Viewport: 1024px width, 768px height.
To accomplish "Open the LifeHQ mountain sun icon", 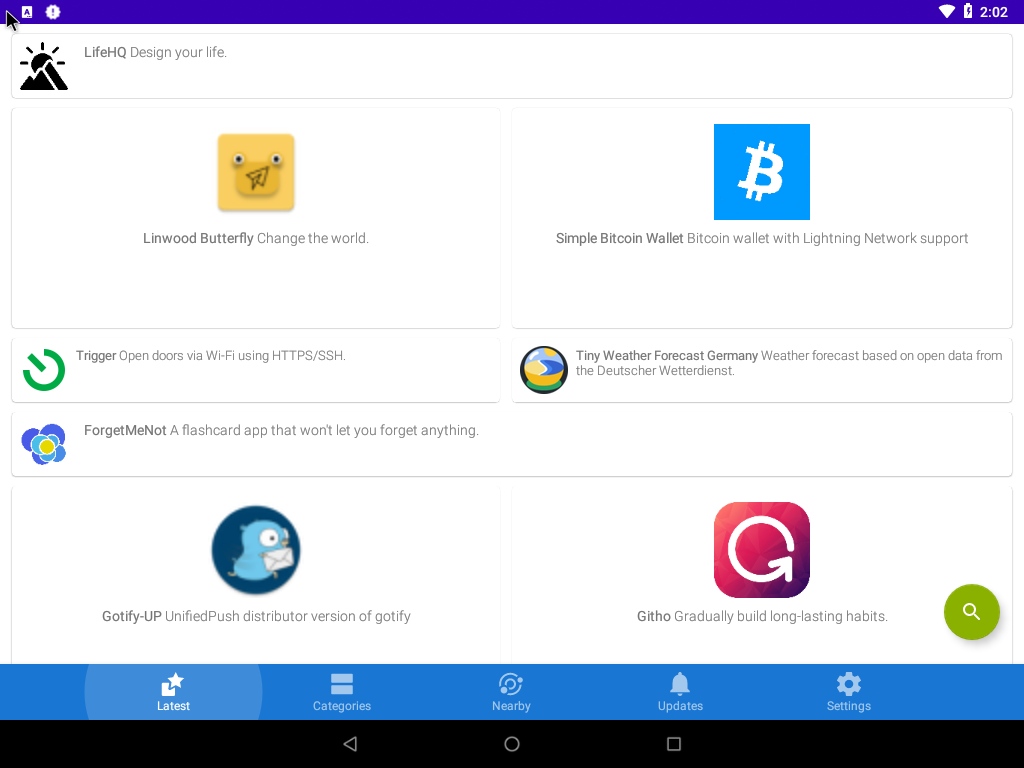I will (x=44, y=66).
